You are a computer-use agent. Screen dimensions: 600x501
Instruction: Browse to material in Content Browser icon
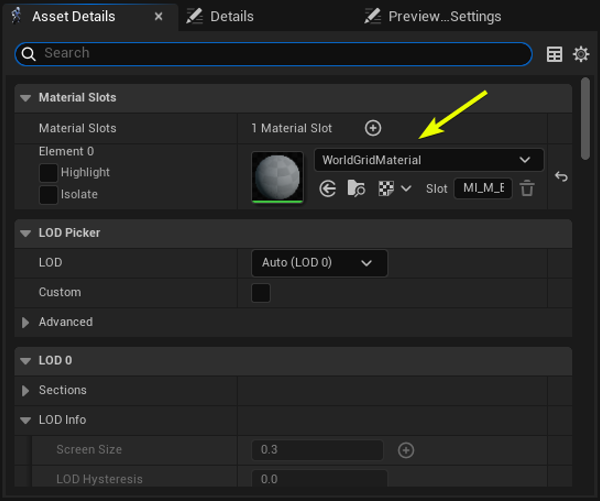(x=356, y=189)
